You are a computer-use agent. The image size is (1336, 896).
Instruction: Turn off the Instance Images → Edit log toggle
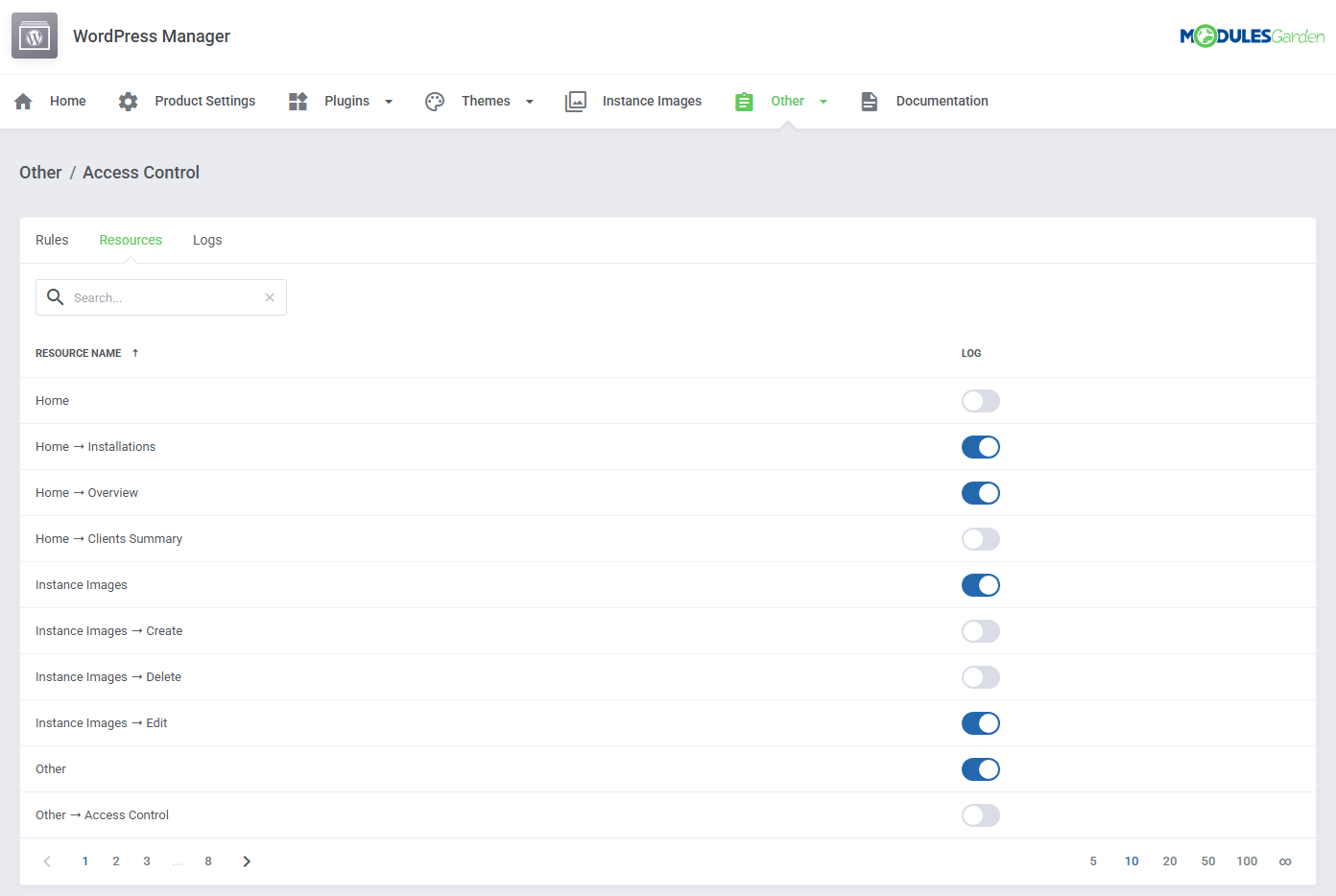point(980,723)
